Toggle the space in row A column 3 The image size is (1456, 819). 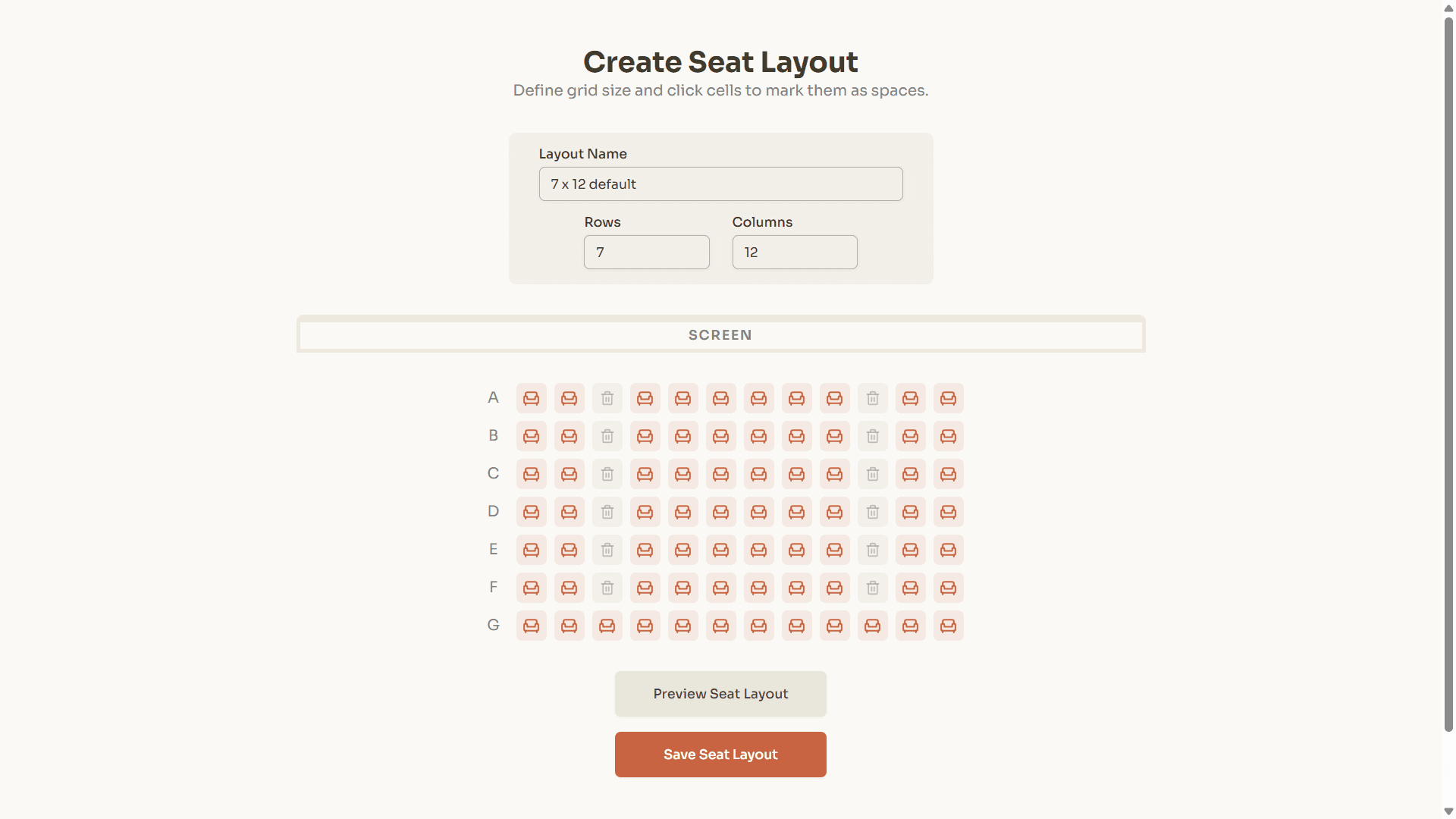coord(607,398)
